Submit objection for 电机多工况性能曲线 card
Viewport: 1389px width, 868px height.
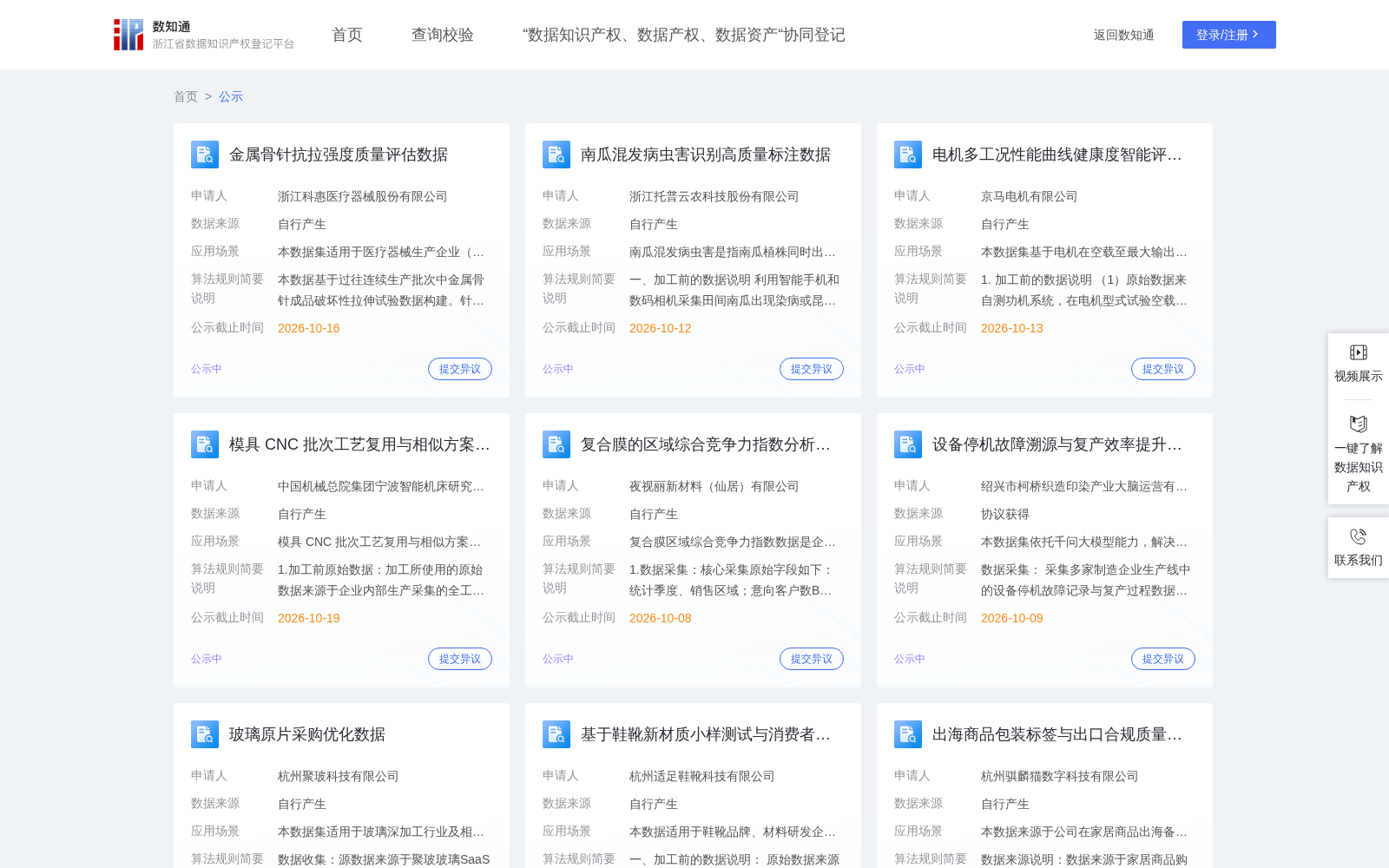(1163, 369)
